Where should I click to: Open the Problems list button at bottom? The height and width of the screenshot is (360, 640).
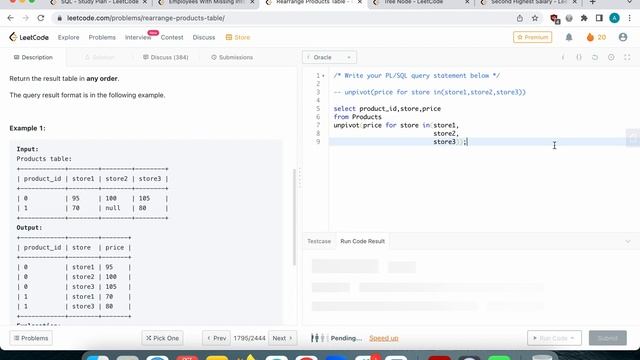(31, 338)
